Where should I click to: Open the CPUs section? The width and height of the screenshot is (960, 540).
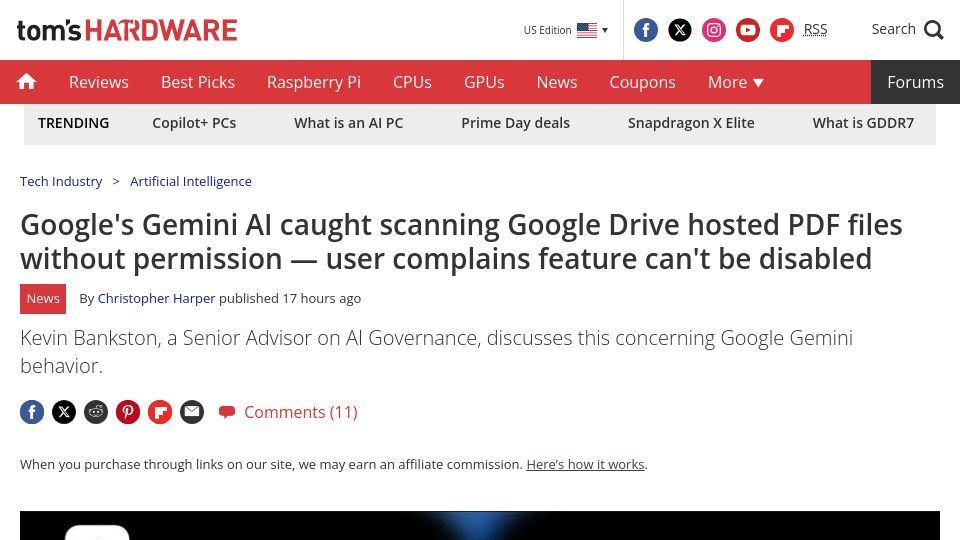pyautogui.click(x=412, y=82)
